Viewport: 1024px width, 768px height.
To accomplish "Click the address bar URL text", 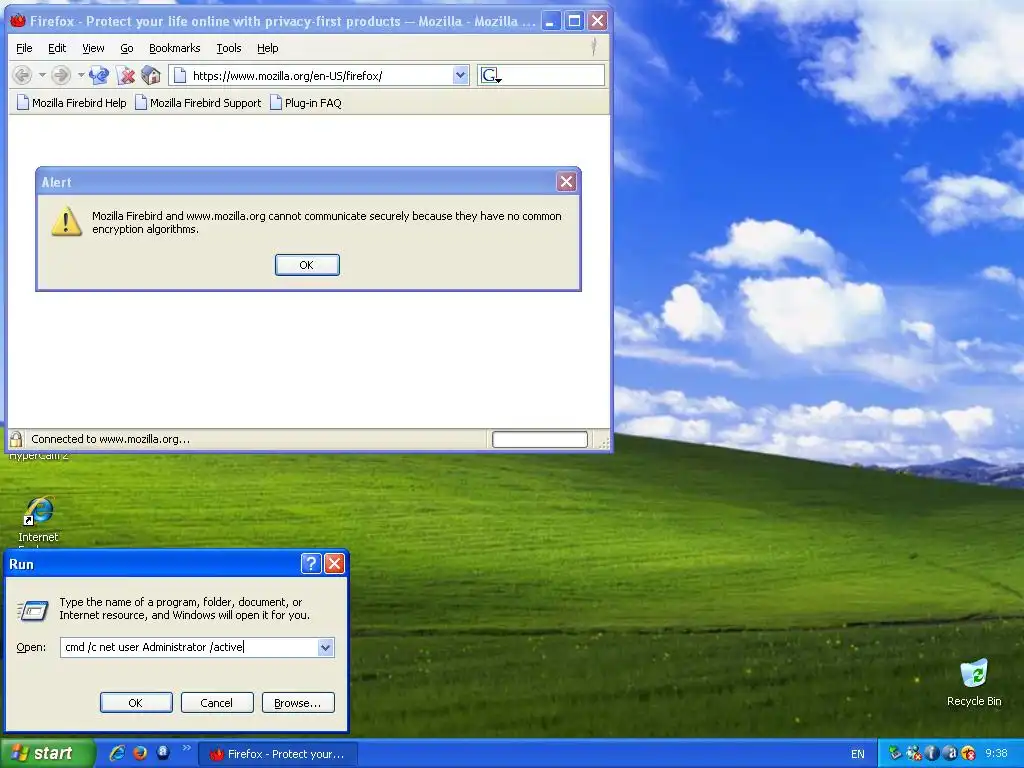I will tap(287, 76).
